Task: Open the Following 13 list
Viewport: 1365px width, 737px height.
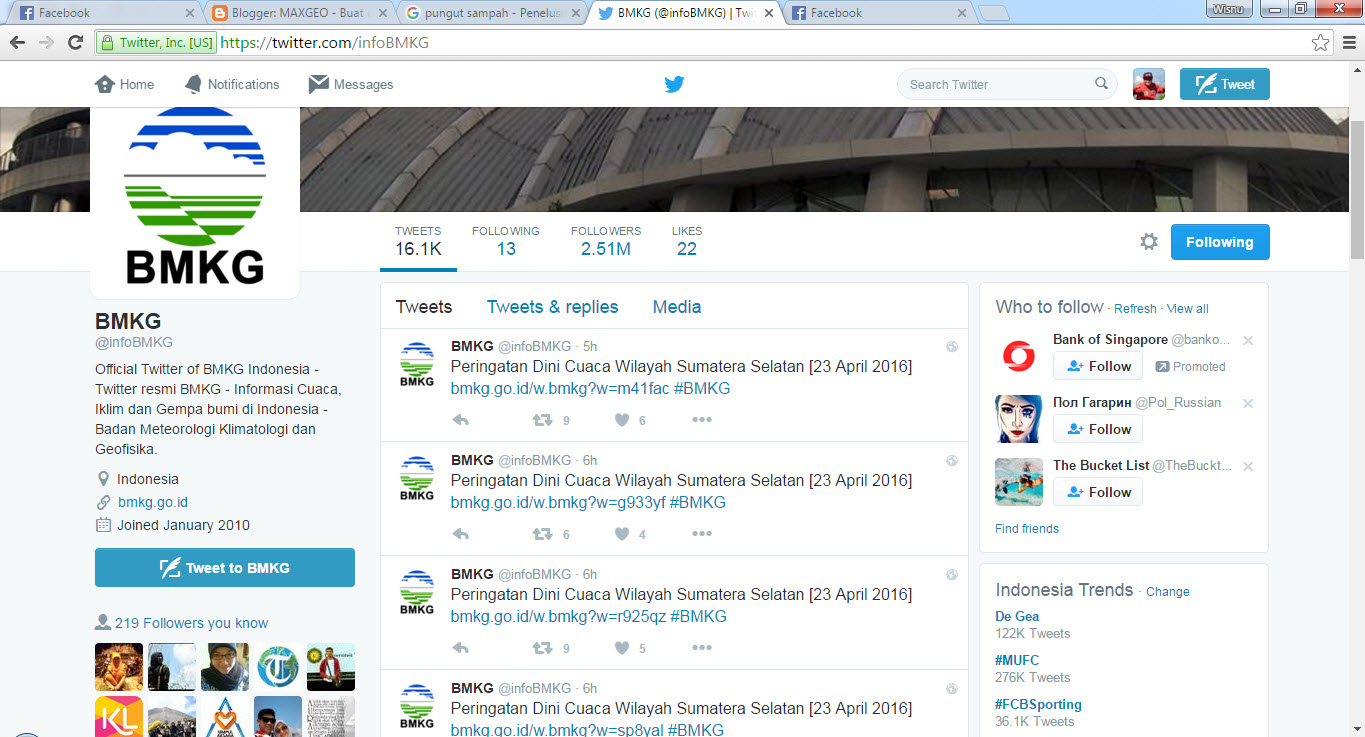Action: [506, 241]
